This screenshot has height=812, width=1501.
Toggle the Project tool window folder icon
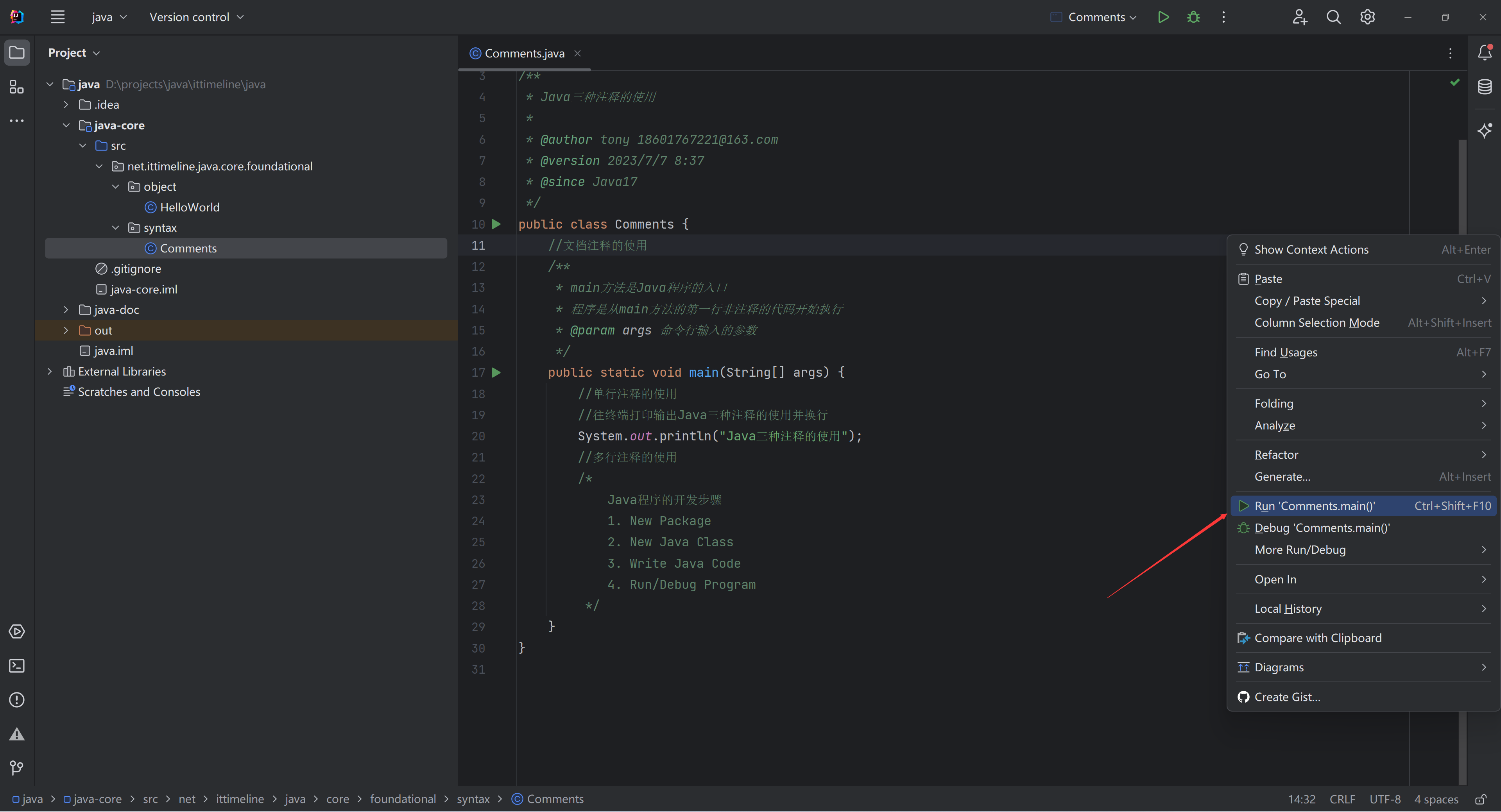pyautogui.click(x=17, y=52)
